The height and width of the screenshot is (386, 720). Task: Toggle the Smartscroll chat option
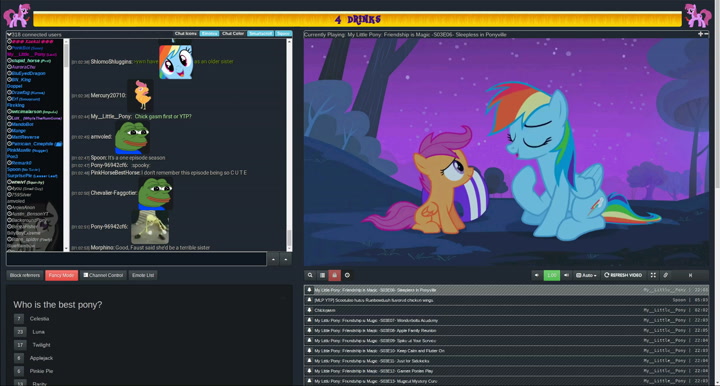(x=260, y=34)
